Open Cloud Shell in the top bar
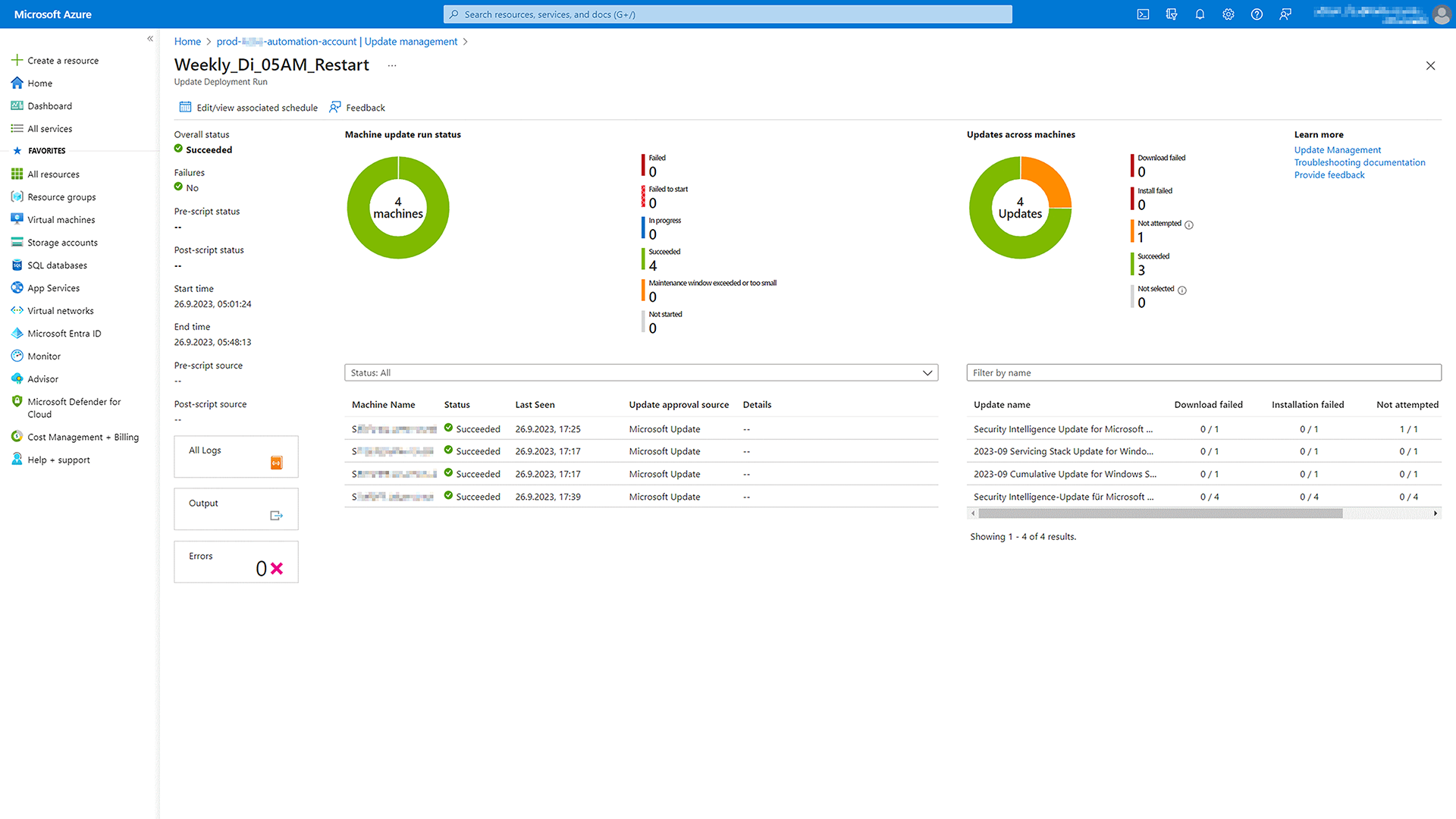The width and height of the screenshot is (1456, 819). pyautogui.click(x=1142, y=14)
